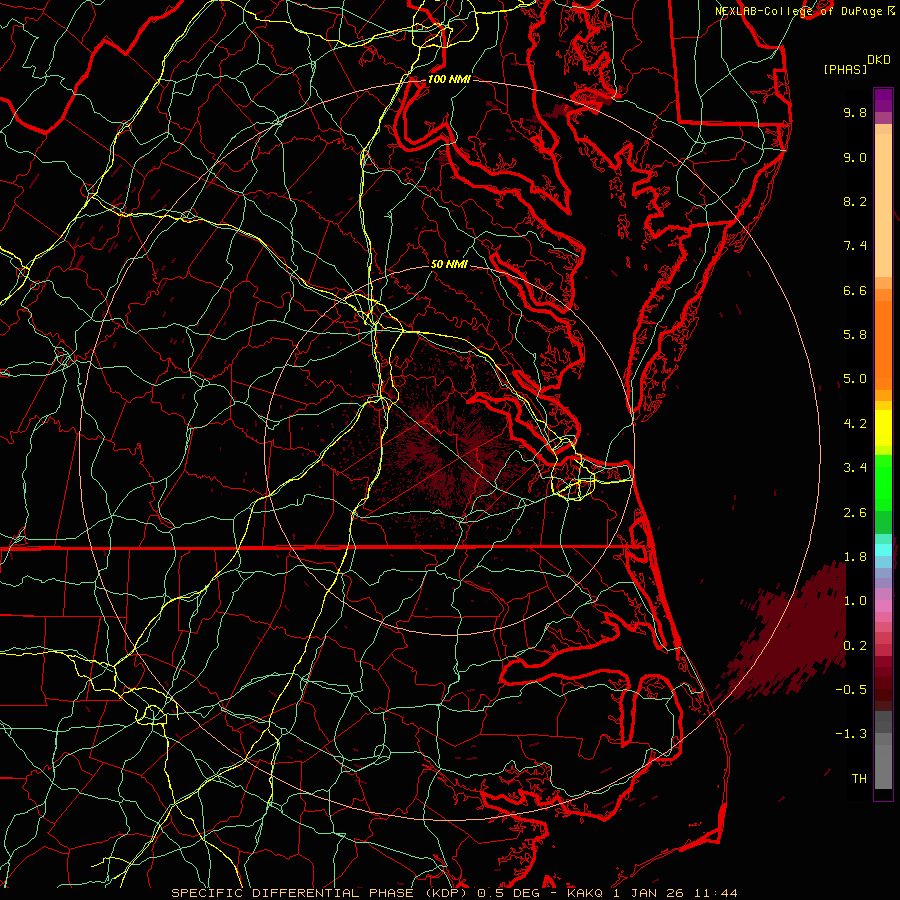The image size is (900, 900).
Task: Click the gray bottom segment of the color bar
Action: [x=883, y=767]
